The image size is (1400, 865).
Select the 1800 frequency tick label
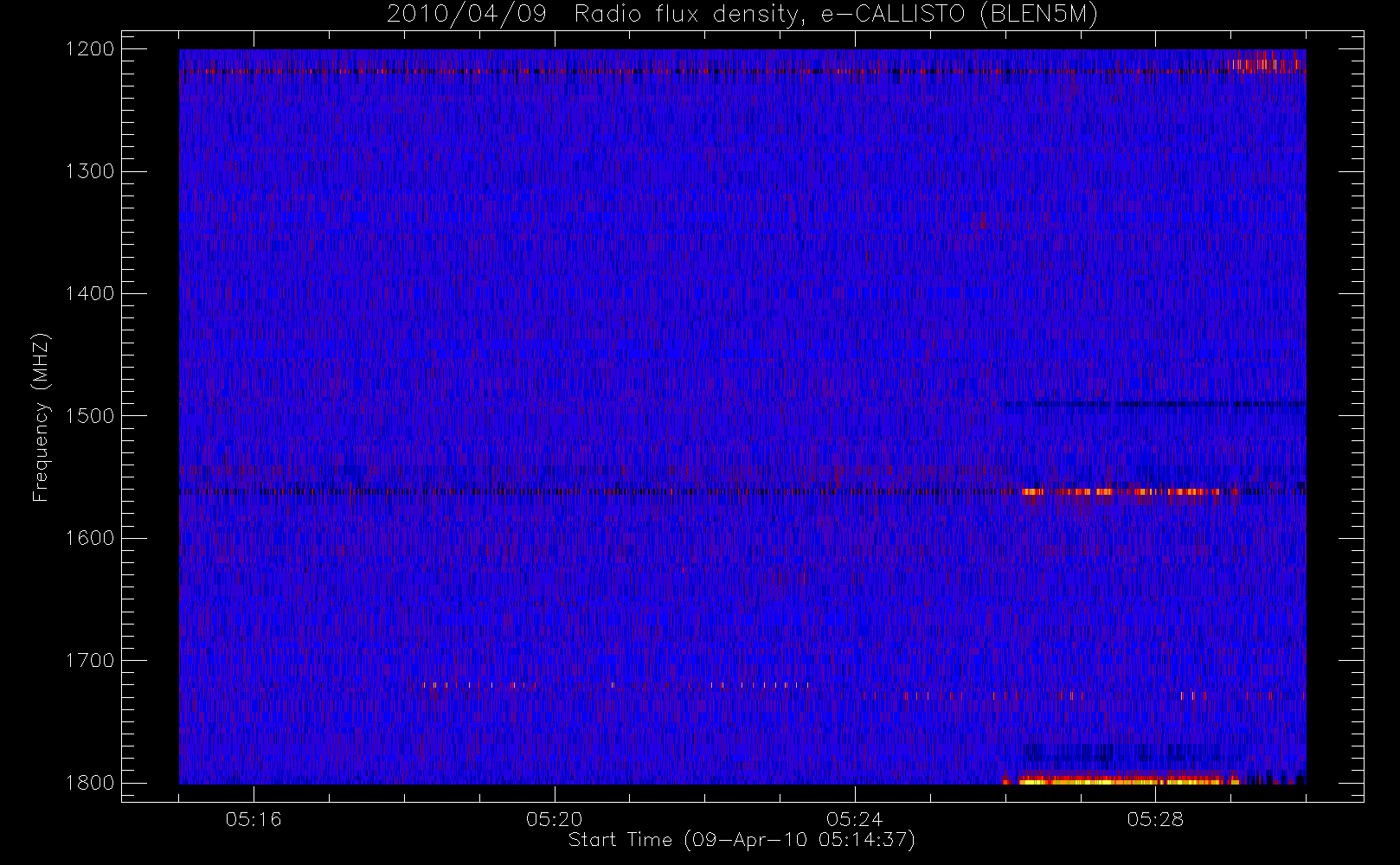(90, 783)
